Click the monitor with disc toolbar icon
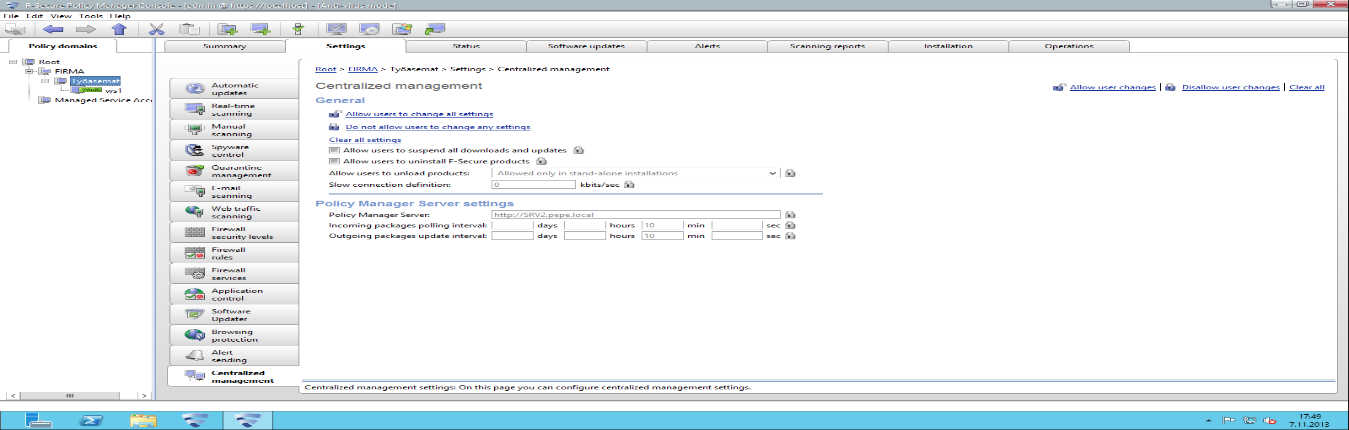The image size is (1349, 430). click(370, 29)
